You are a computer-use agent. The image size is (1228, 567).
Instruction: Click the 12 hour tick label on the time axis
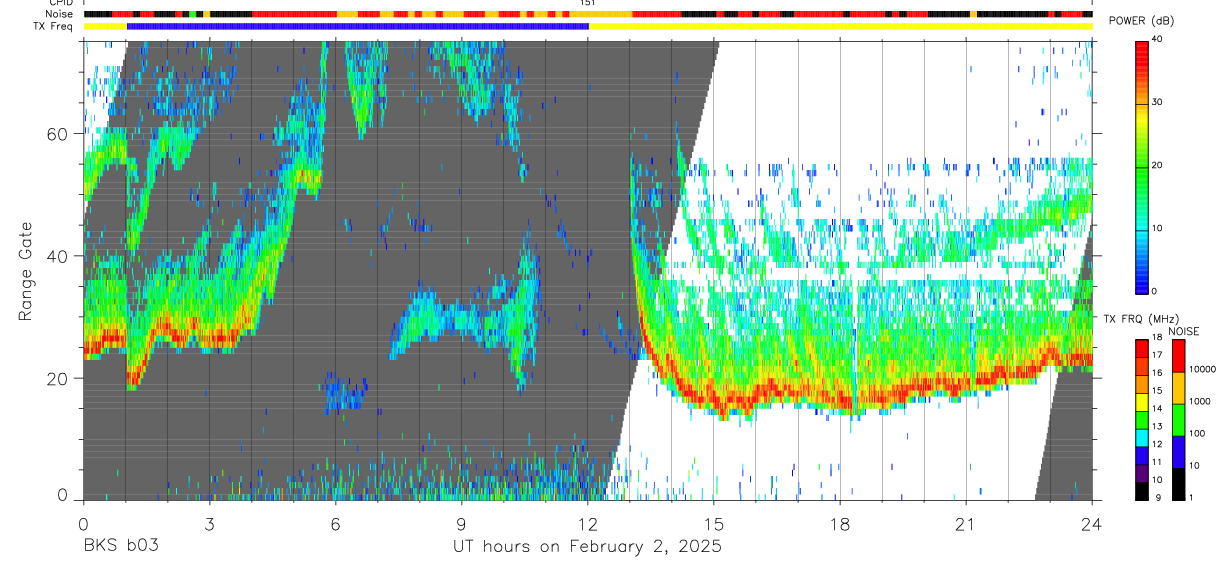pyautogui.click(x=587, y=524)
